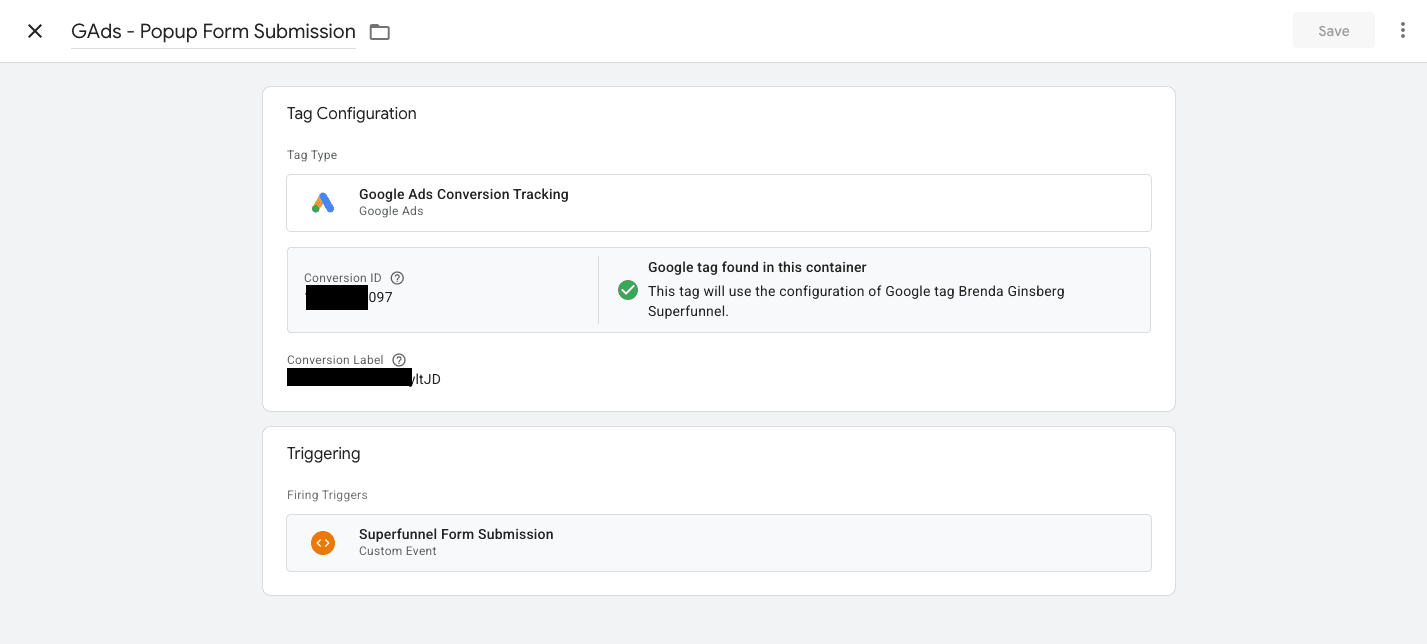This screenshot has height=644, width=1427.
Task: Click the Tag Configuration heading
Action: click(x=351, y=114)
